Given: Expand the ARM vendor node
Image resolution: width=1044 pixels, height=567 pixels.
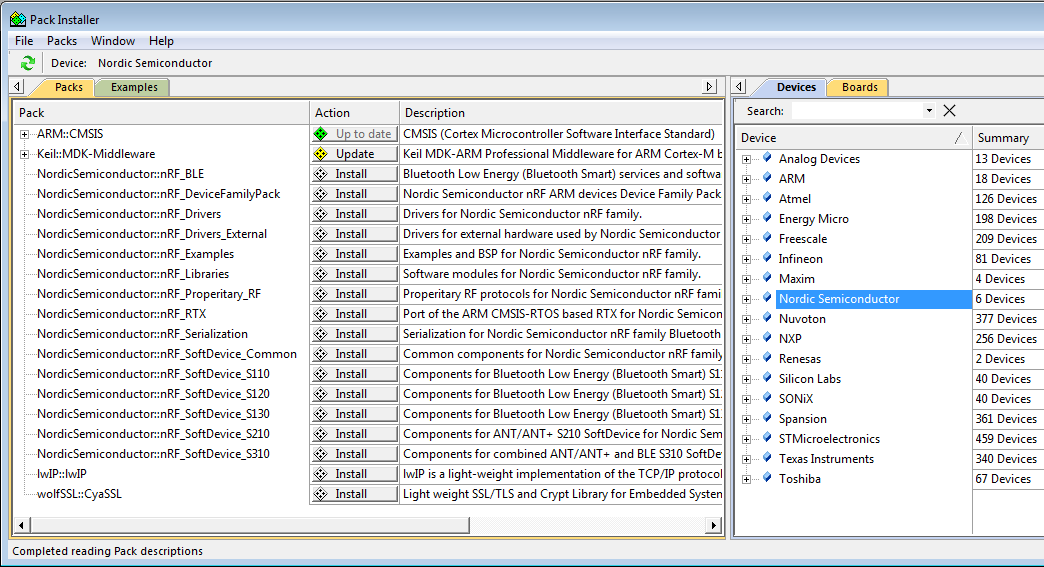Looking at the screenshot, I should [746, 179].
